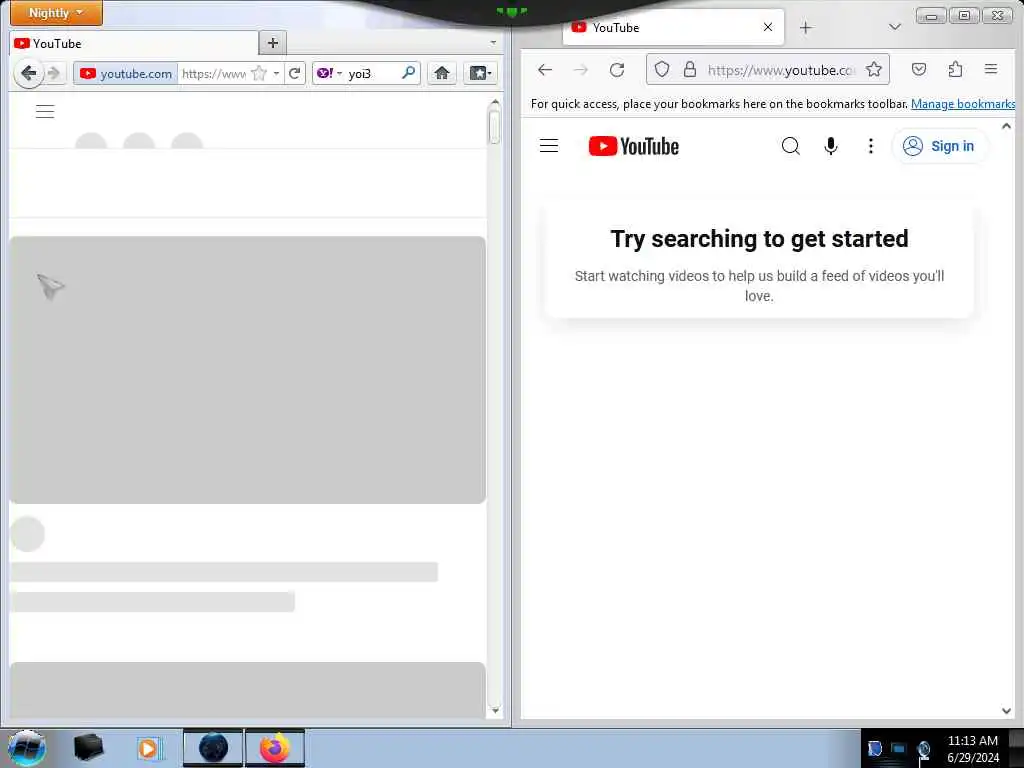Open the bookmarks menu button in Nightly
Screen dimensions: 1024x768
point(481,73)
